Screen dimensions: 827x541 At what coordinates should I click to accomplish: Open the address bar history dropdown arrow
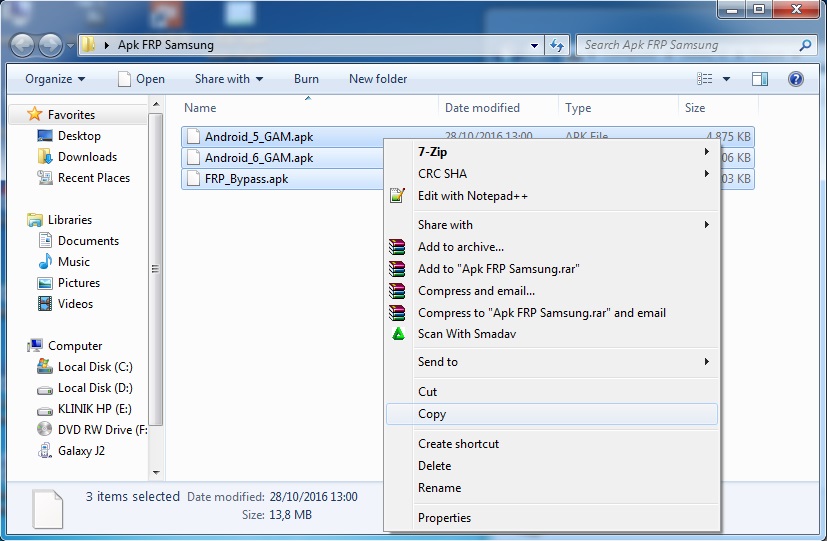[534, 45]
